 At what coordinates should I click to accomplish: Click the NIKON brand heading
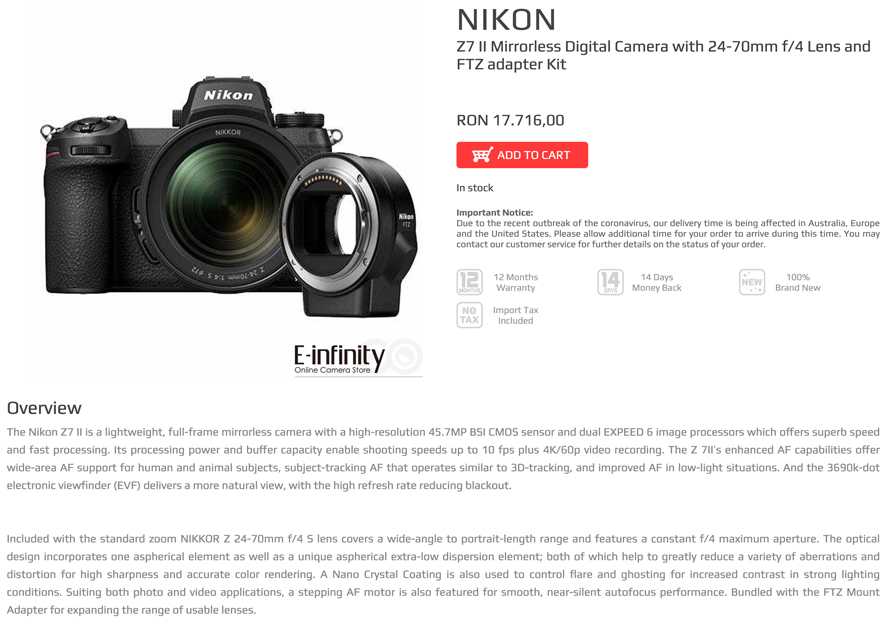(506, 20)
